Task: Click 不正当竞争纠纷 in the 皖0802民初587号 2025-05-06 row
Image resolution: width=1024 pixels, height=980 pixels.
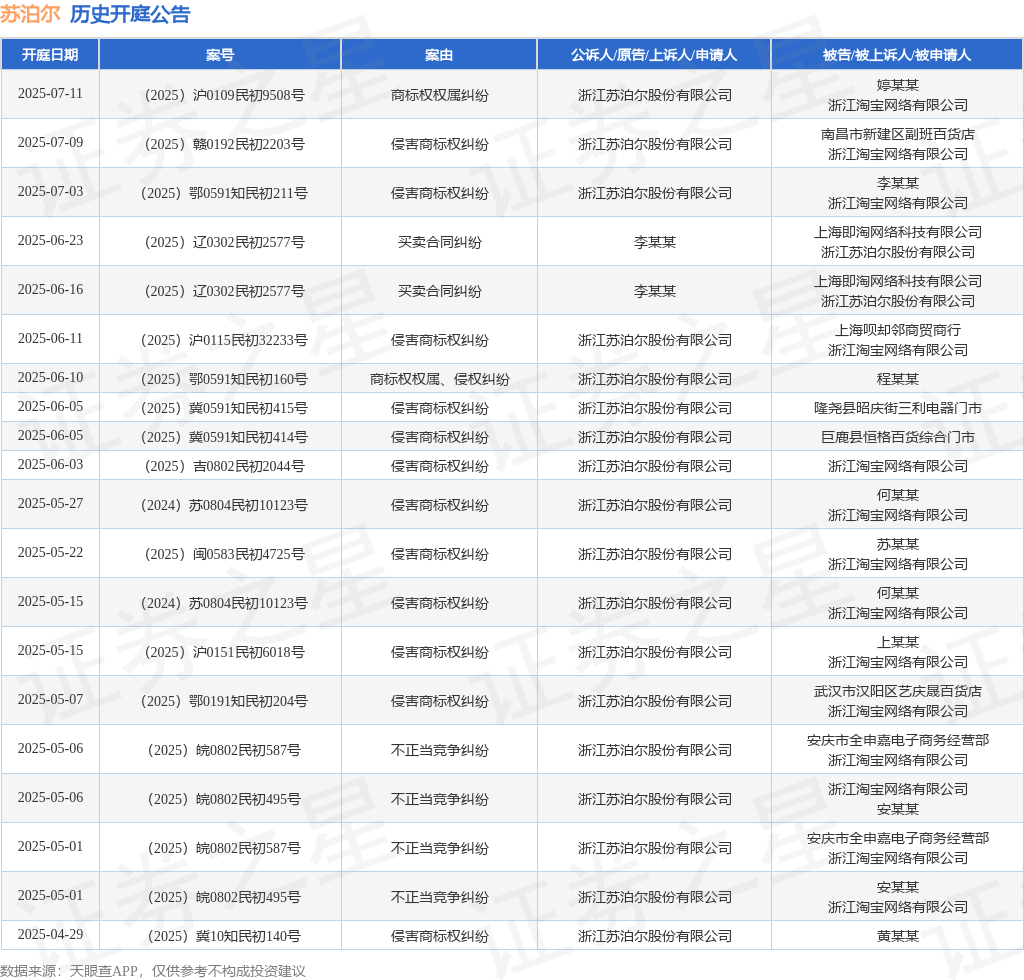Action: (x=440, y=750)
